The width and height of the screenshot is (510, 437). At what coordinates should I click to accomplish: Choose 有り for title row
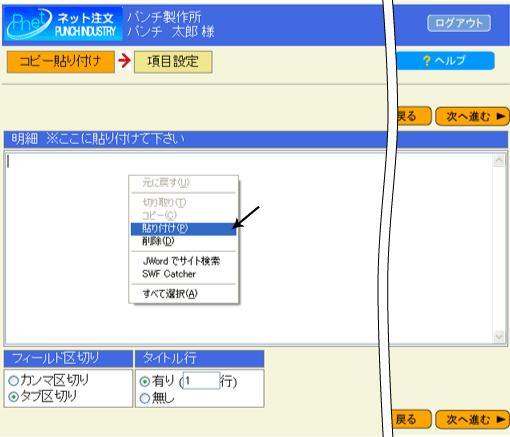pyautogui.click(x=145, y=381)
